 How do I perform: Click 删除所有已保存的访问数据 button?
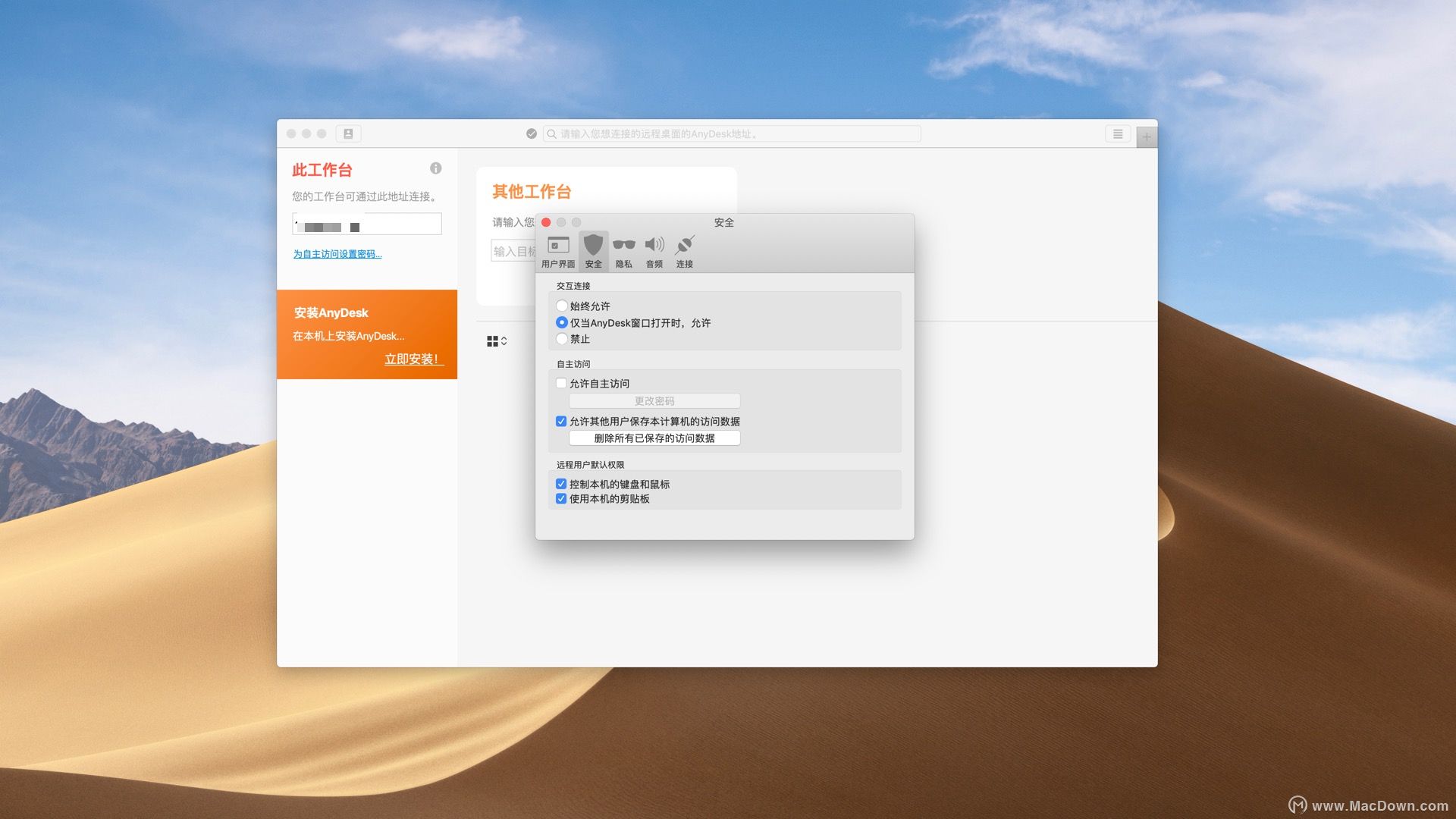pyautogui.click(x=654, y=438)
